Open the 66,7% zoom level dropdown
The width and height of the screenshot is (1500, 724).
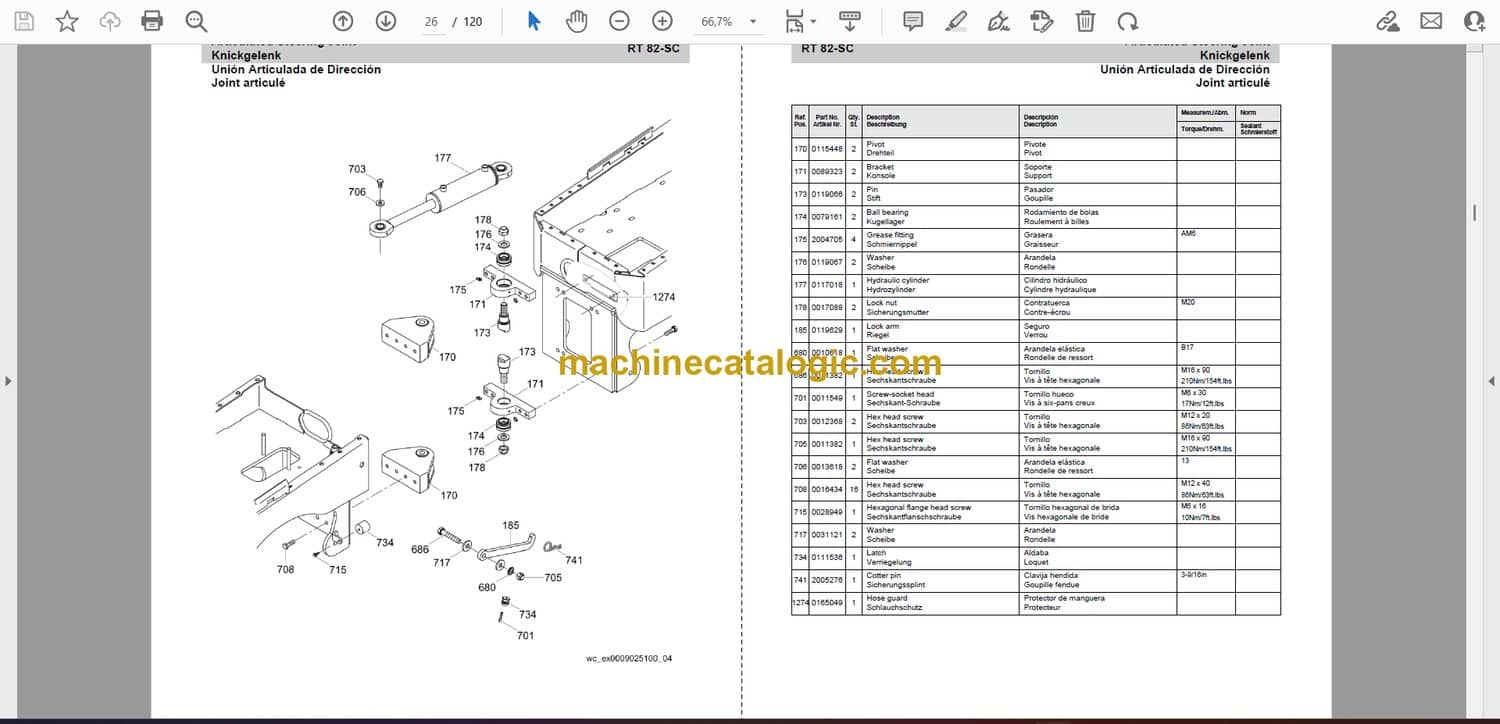coord(729,21)
